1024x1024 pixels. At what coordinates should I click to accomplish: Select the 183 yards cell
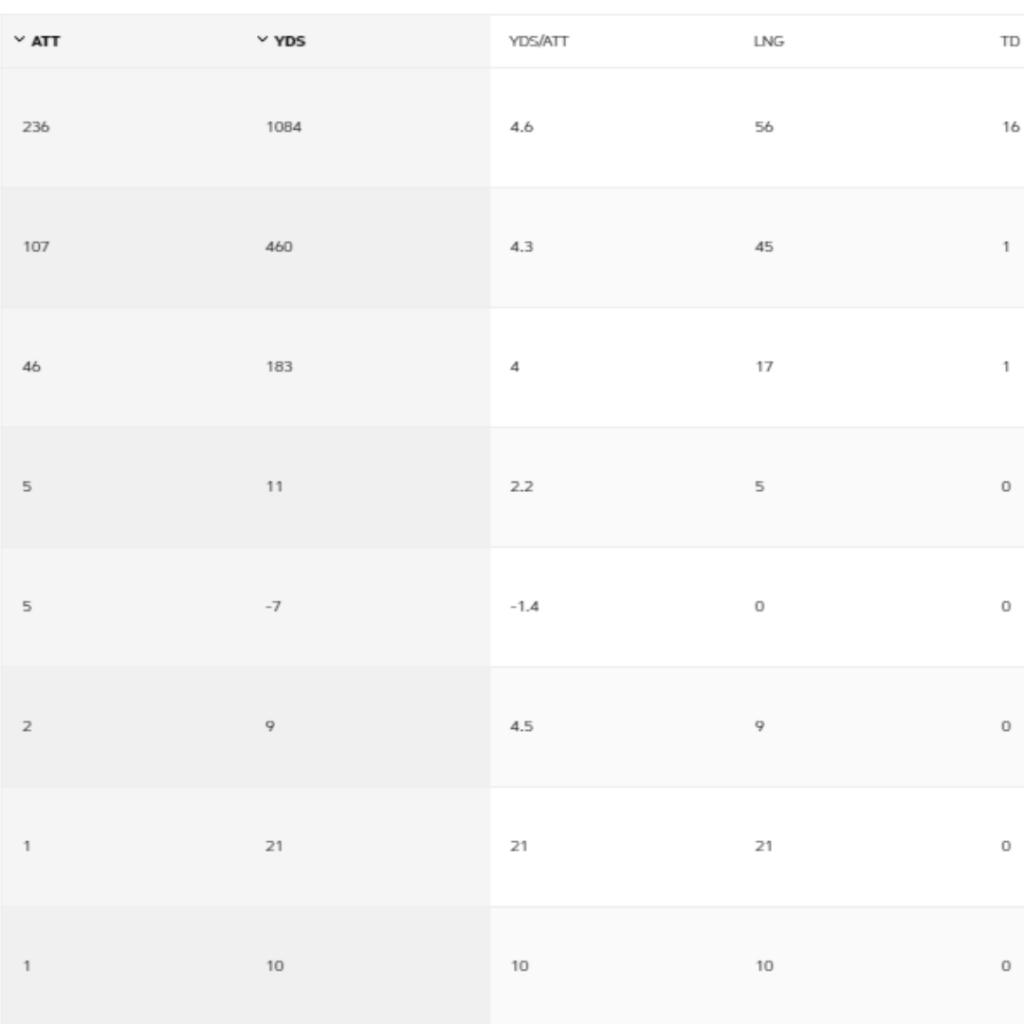click(279, 367)
